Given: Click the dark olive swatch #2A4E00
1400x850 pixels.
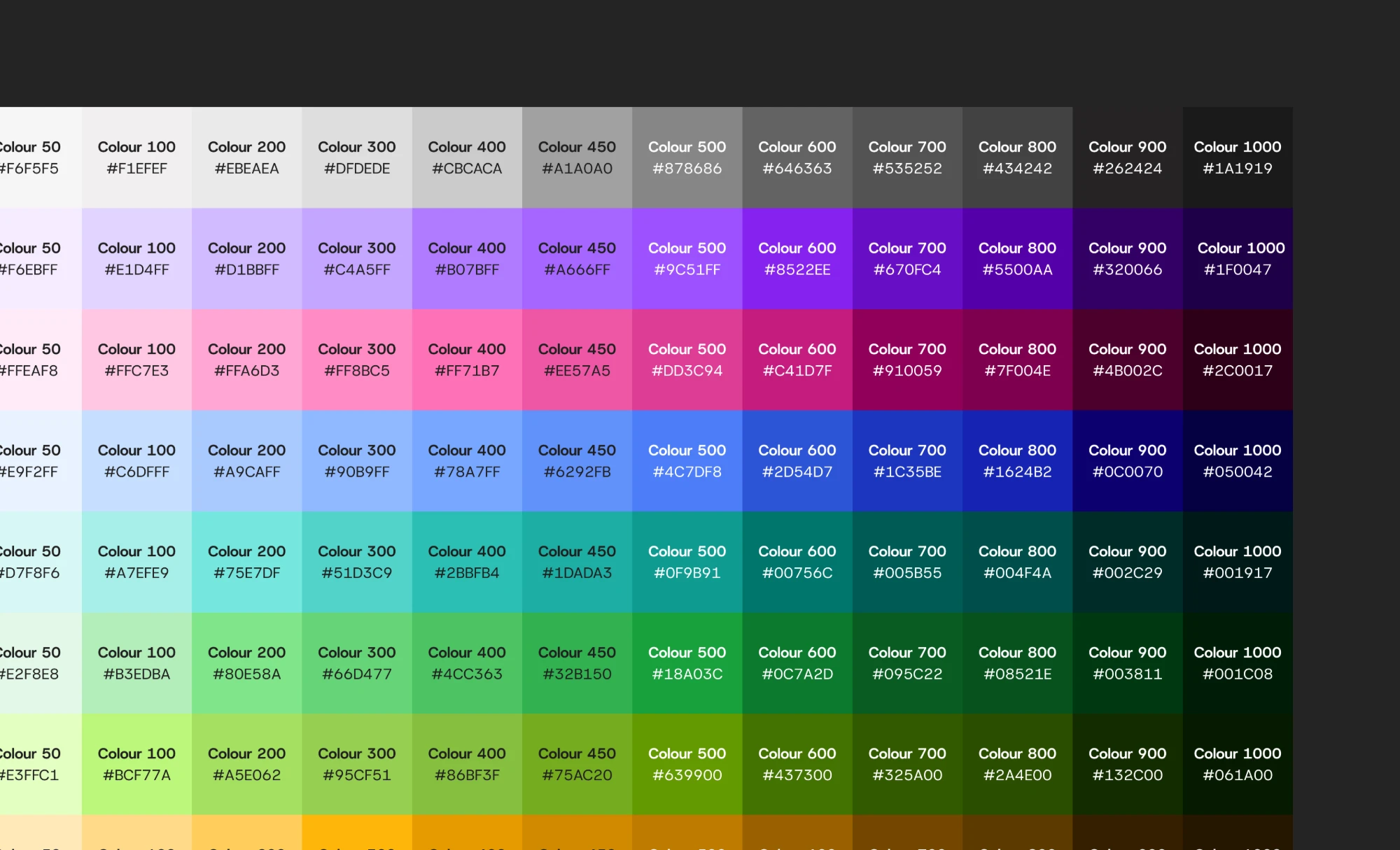Looking at the screenshot, I should (1018, 764).
